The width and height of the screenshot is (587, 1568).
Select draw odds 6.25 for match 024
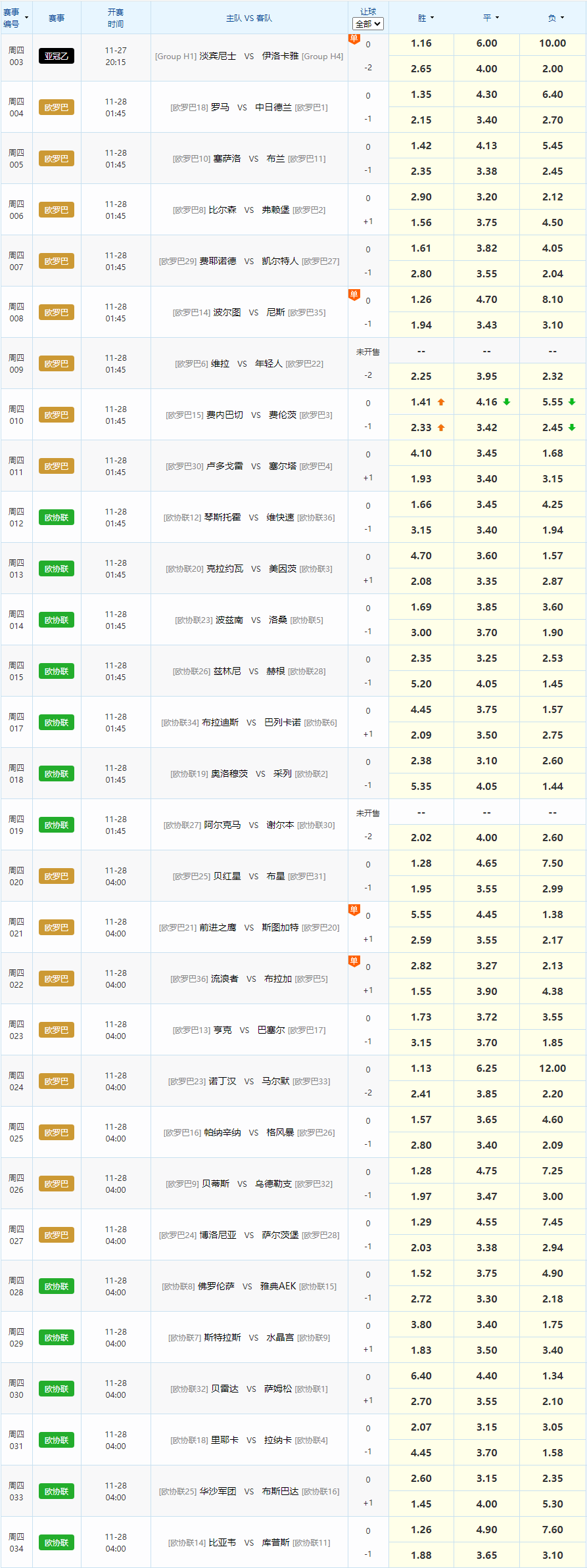point(487,1069)
